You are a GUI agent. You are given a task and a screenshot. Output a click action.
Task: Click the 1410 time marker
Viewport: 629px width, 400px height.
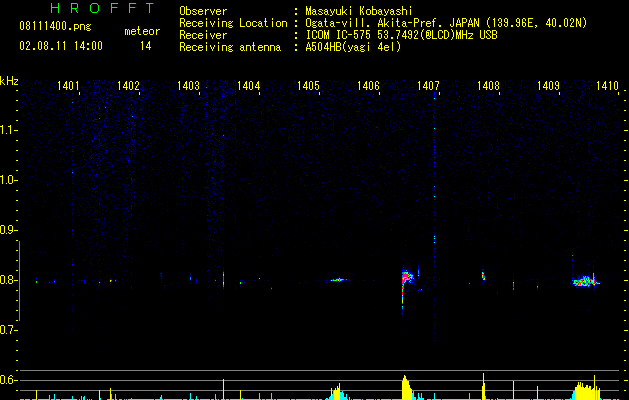coord(607,85)
